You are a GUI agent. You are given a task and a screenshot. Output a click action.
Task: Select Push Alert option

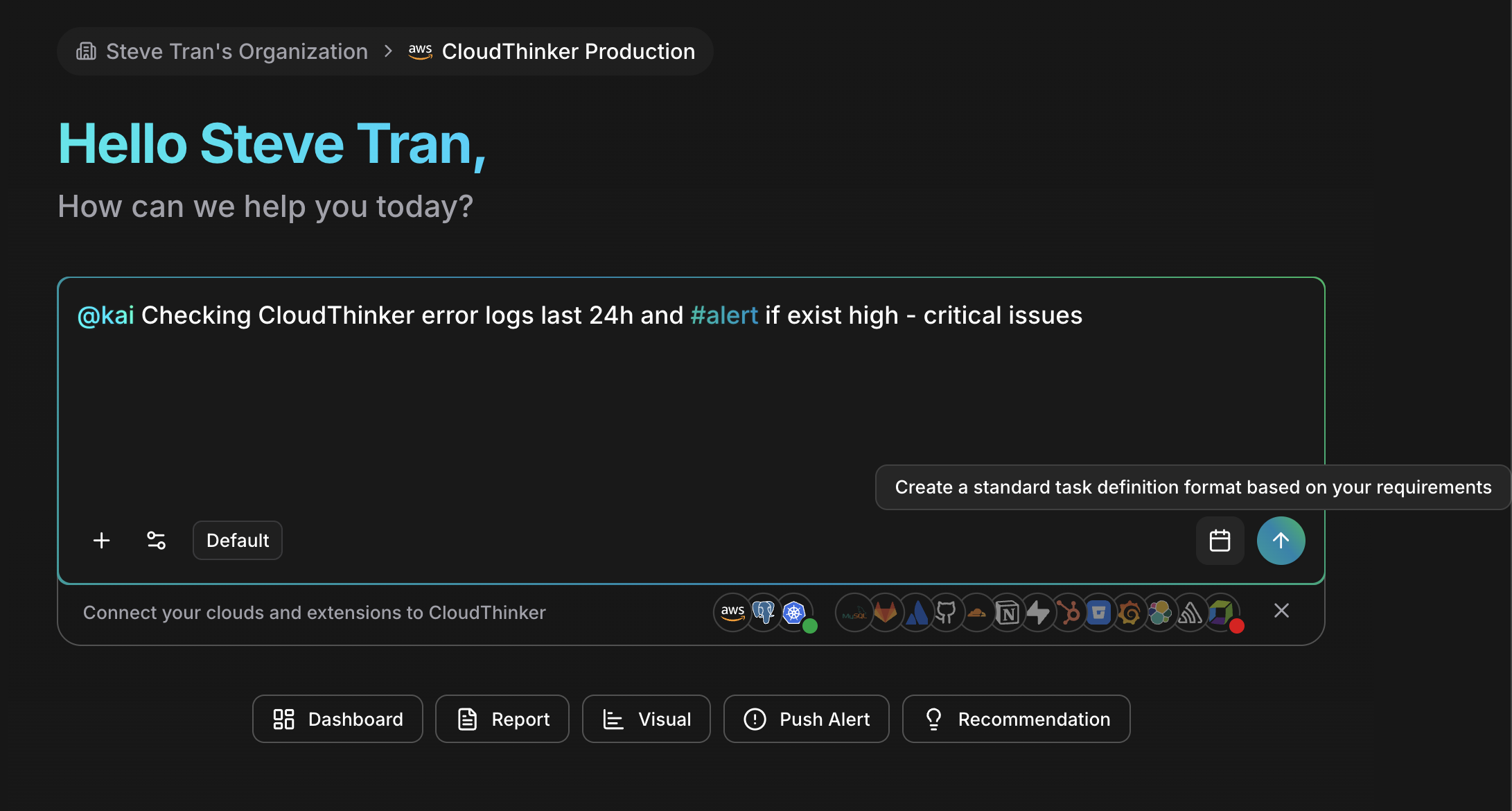pos(806,719)
